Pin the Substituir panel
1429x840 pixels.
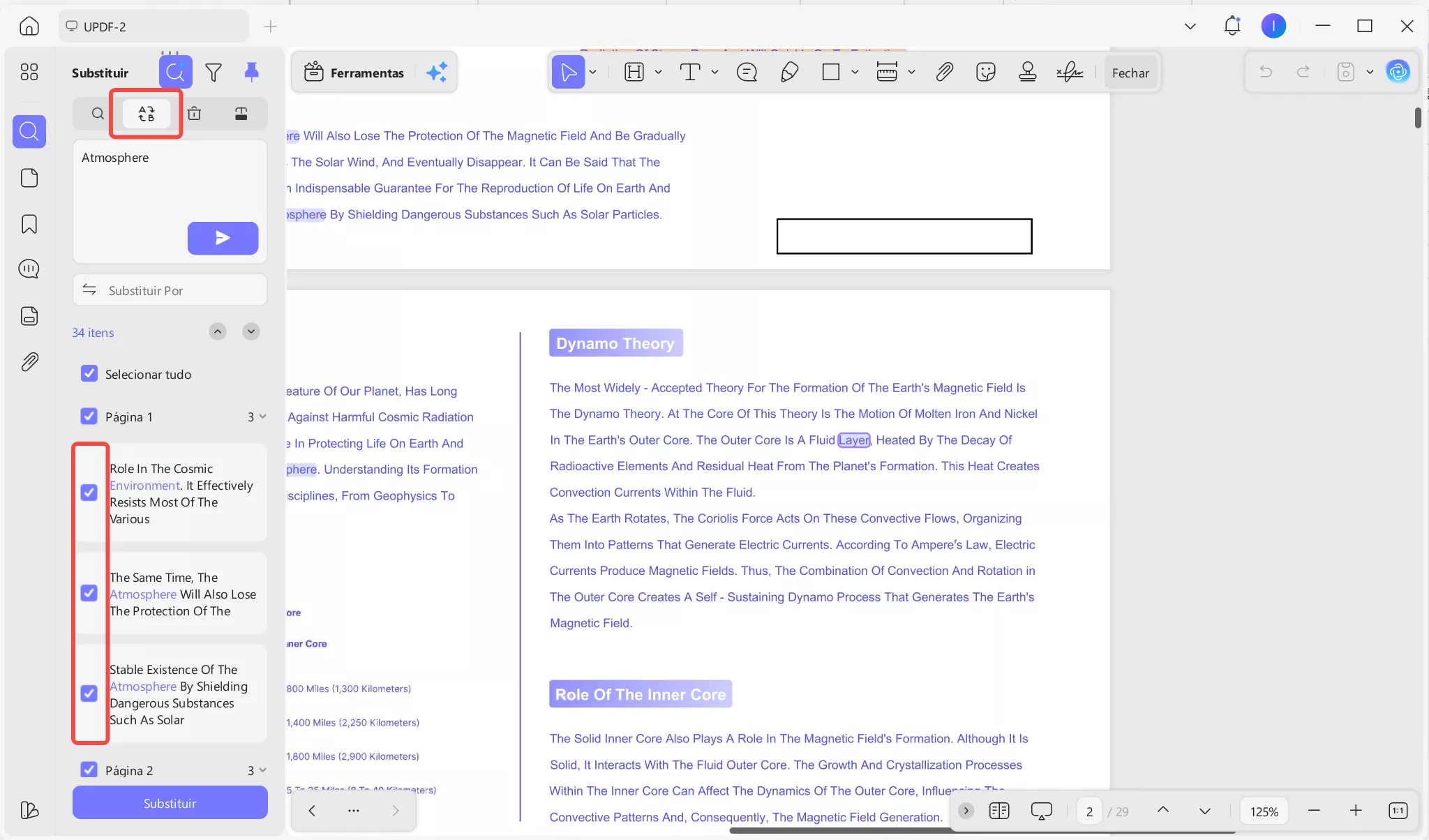point(251,71)
